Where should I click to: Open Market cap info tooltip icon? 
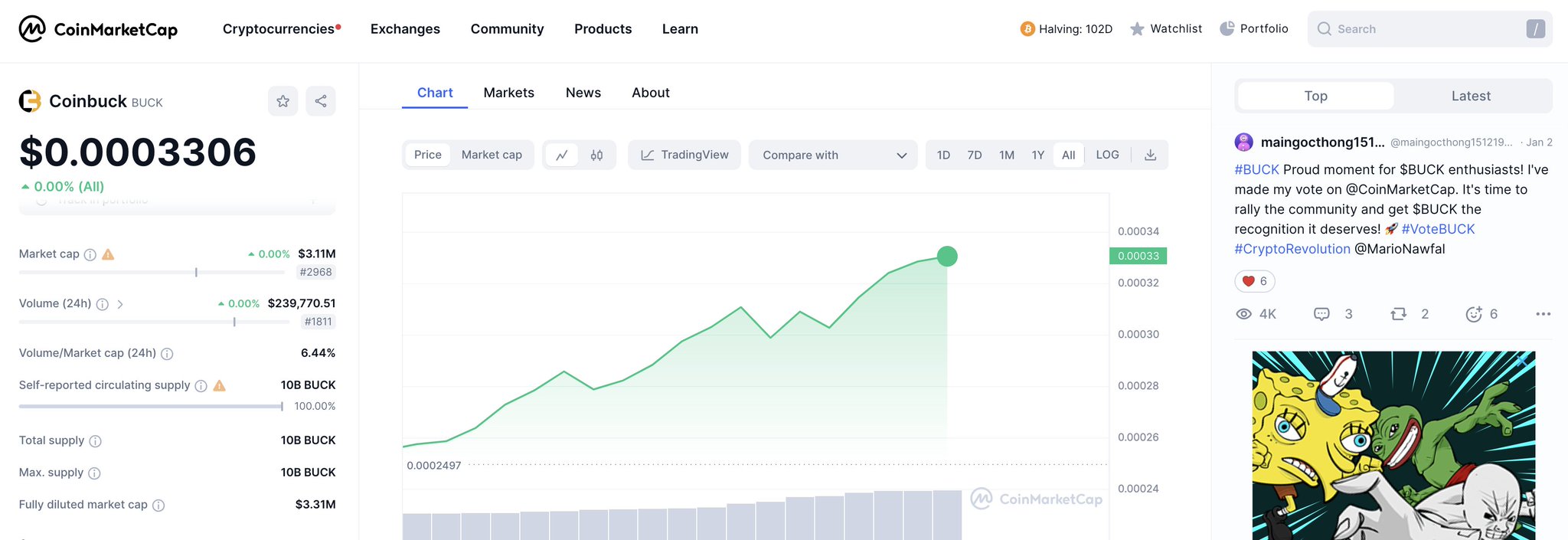[x=90, y=255]
